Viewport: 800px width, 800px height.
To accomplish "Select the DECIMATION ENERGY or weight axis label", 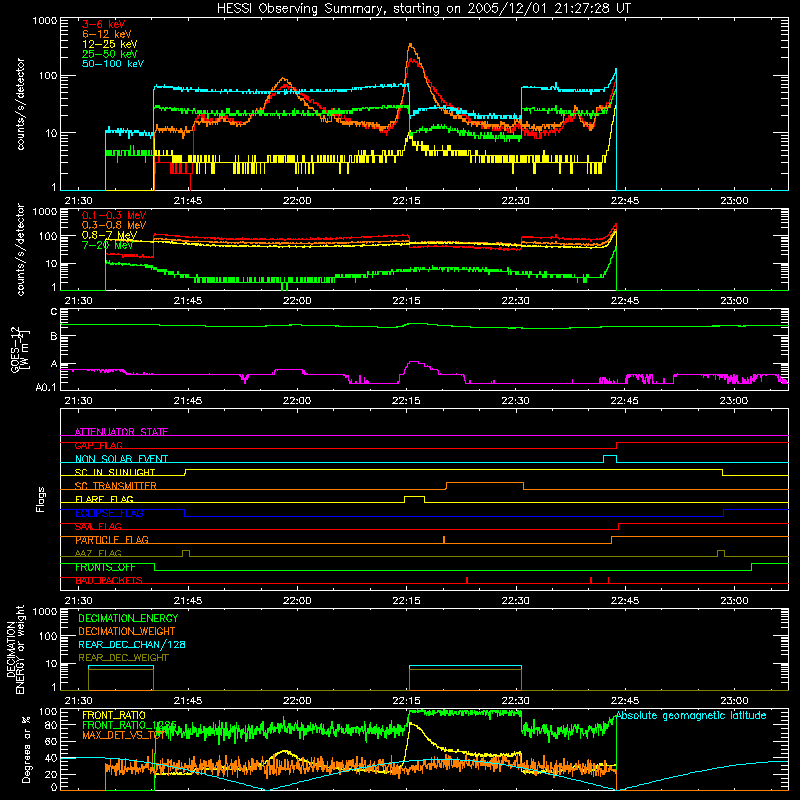I will (x=15, y=649).
